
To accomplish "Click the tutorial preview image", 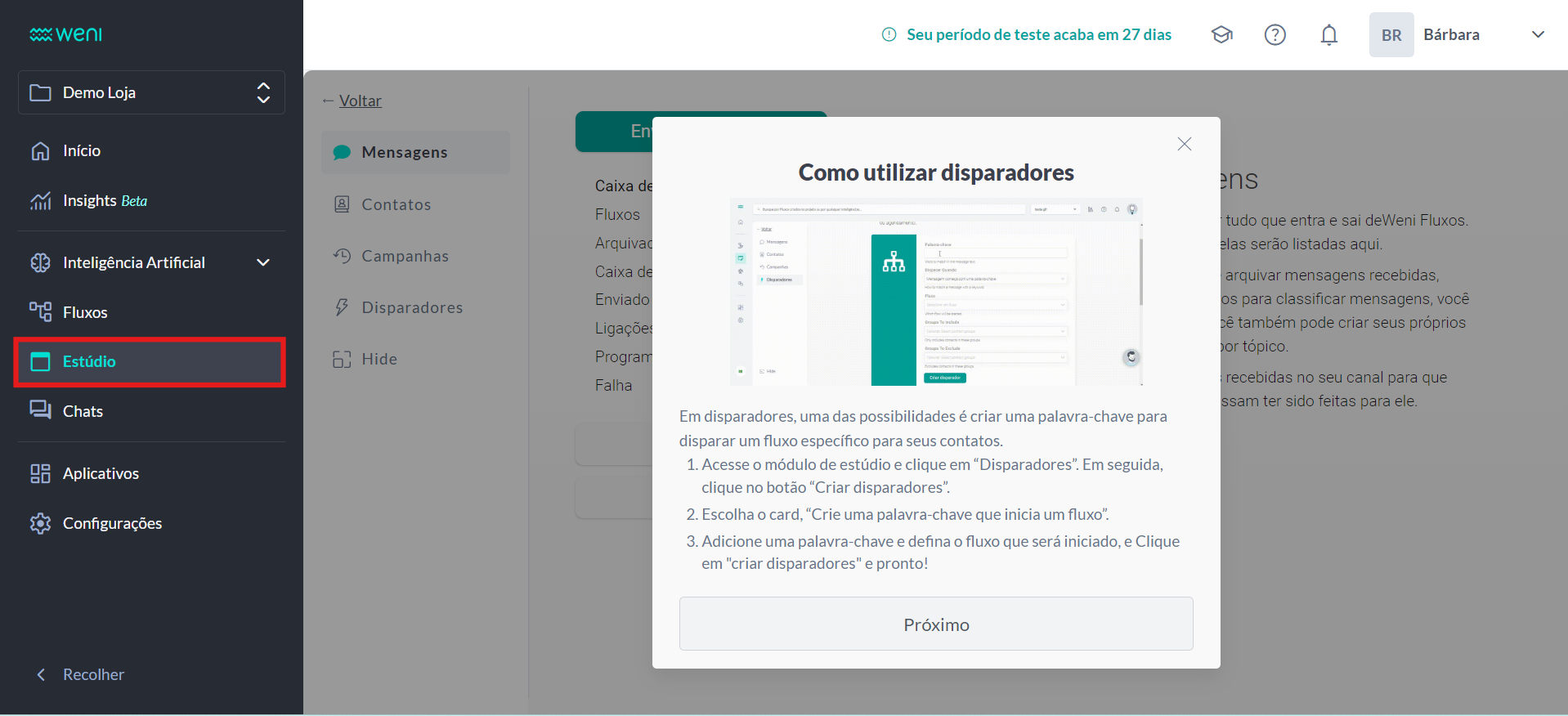I will [935, 292].
